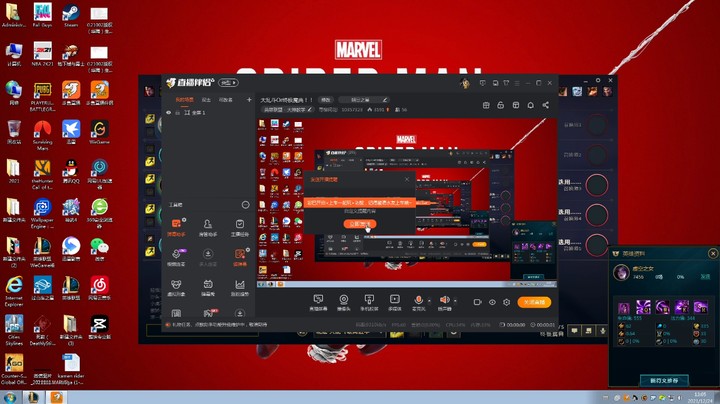Close the champion info panel
This screenshot has height=404, width=720.
tap(713, 253)
